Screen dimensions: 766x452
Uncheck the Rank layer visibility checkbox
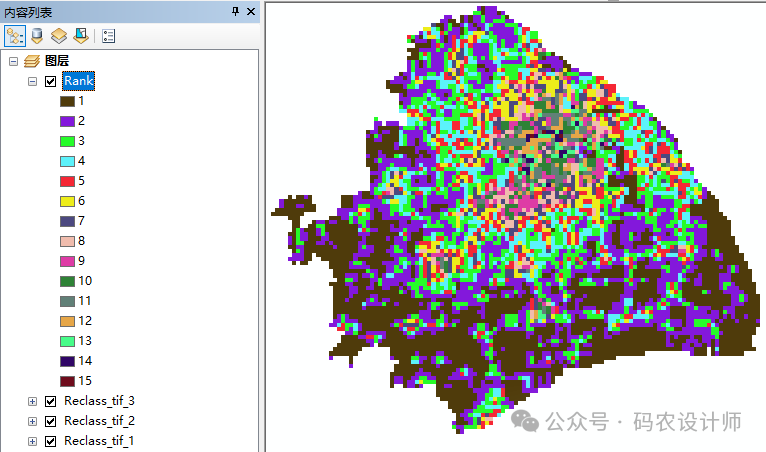[x=50, y=81]
